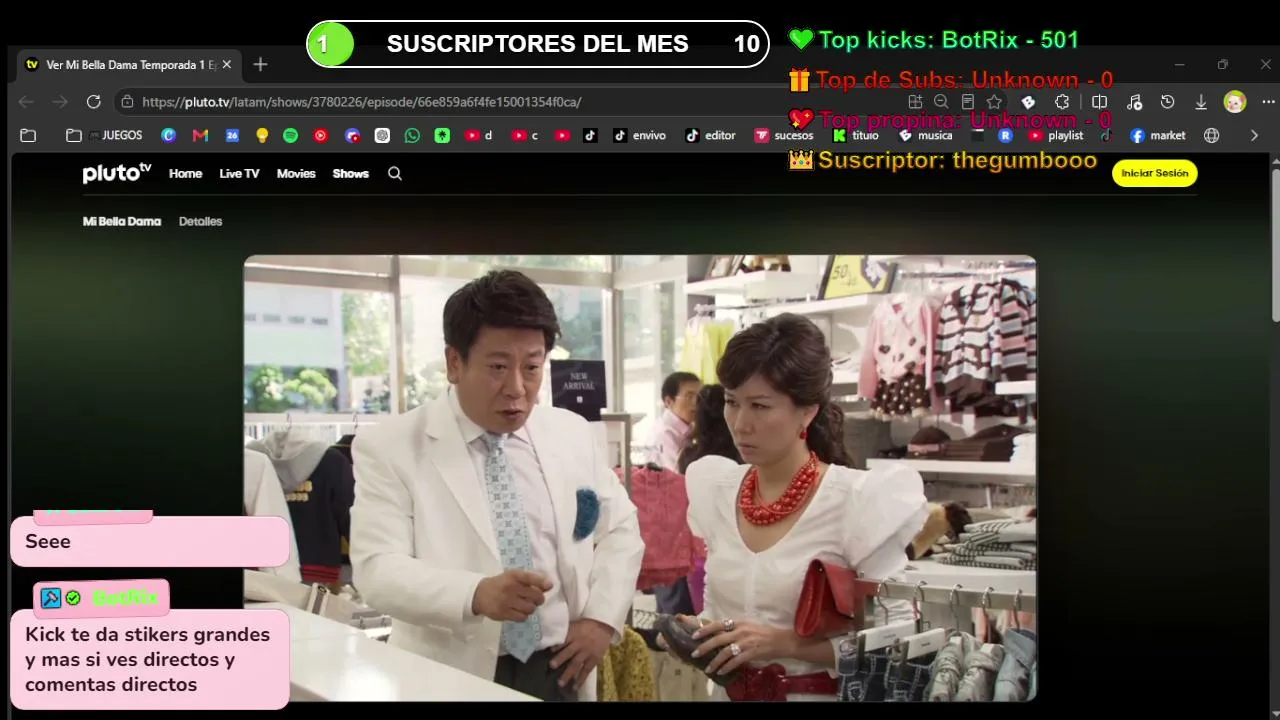
Task: Open Pluto TV search
Action: [395, 174]
